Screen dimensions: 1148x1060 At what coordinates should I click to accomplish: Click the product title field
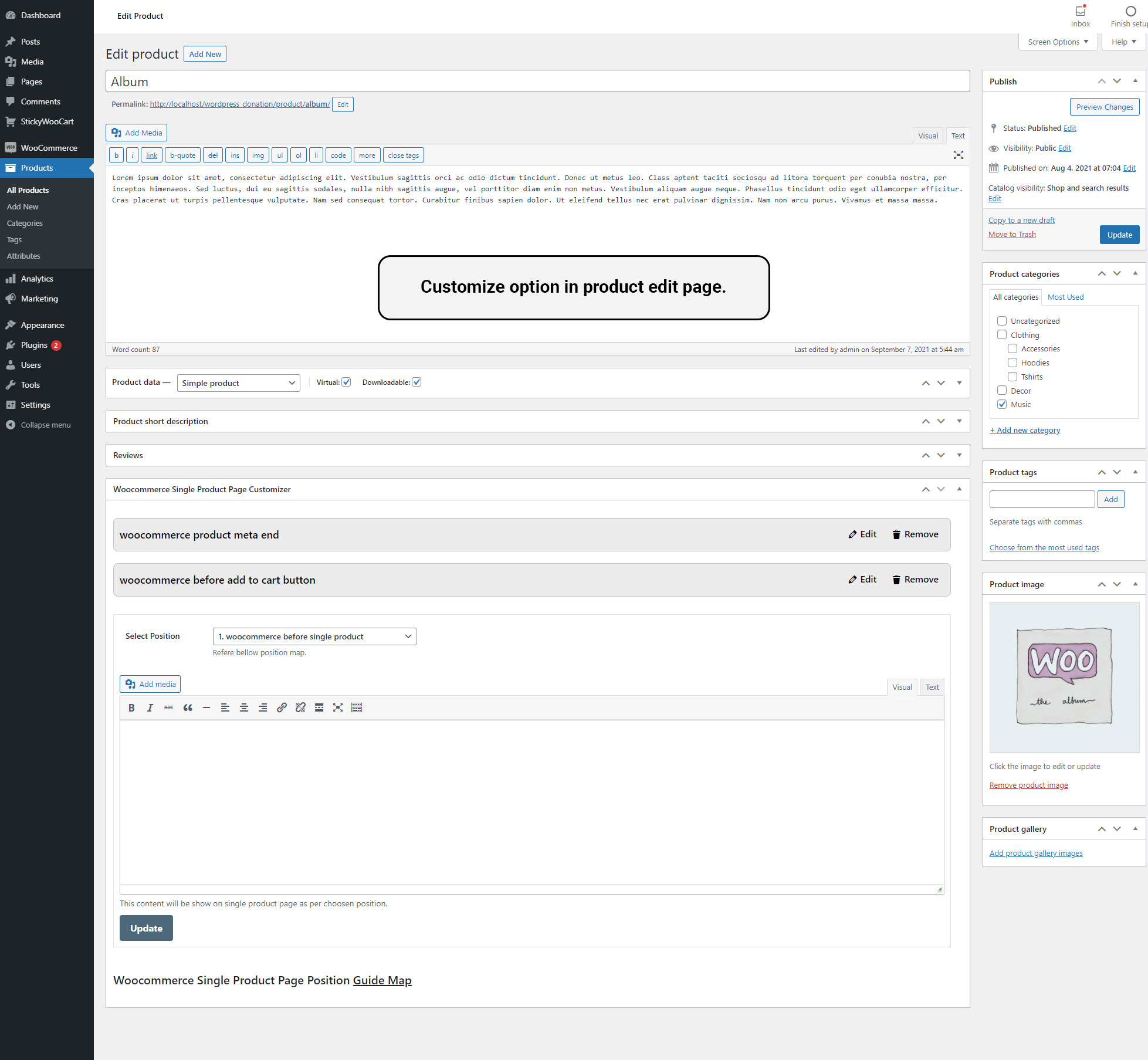click(x=537, y=82)
